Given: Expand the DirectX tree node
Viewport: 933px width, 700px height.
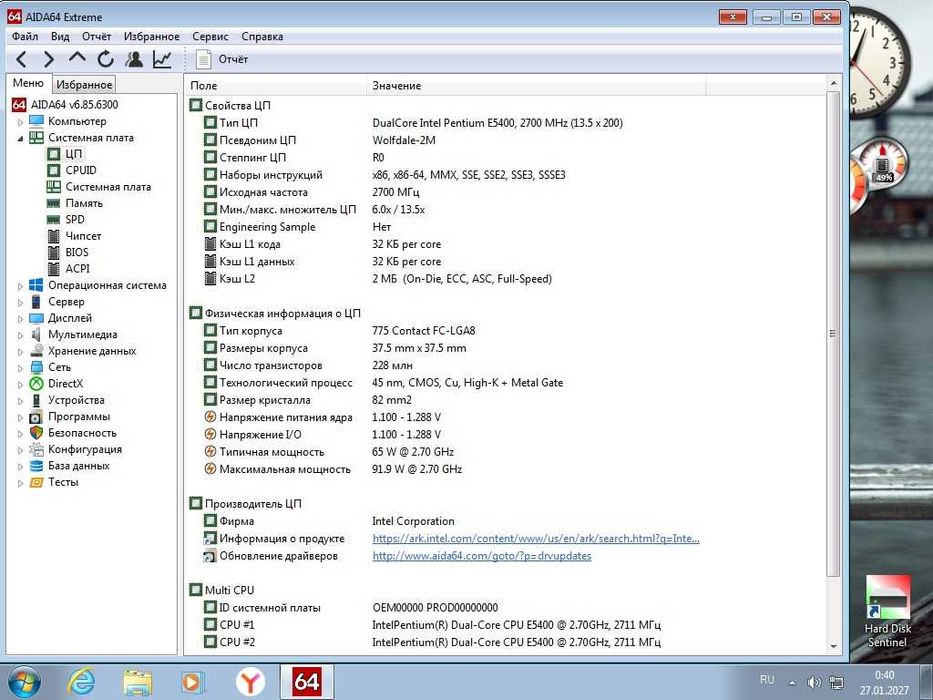Looking at the screenshot, I should coord(20,384).
